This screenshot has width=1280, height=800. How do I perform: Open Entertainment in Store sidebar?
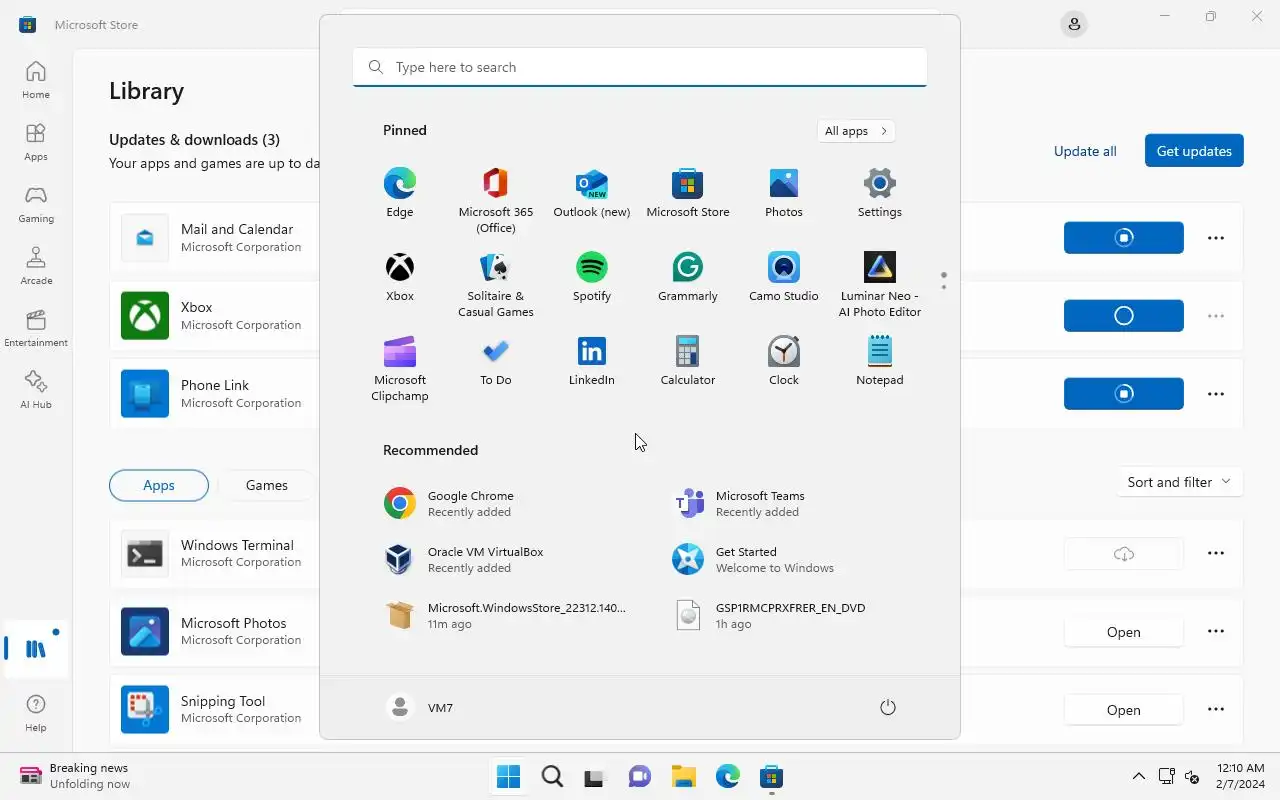click(36, 328)
